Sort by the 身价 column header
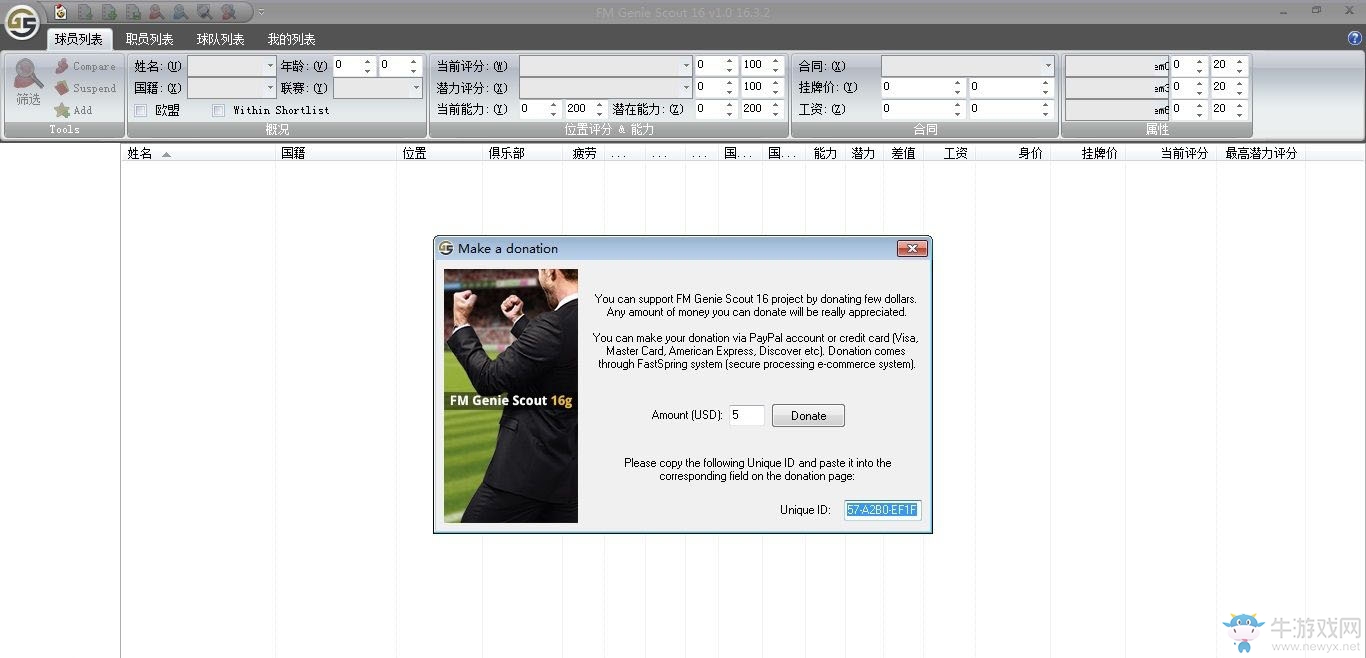This screenshot has width=1366, height=658. (x=1013, y=153)
